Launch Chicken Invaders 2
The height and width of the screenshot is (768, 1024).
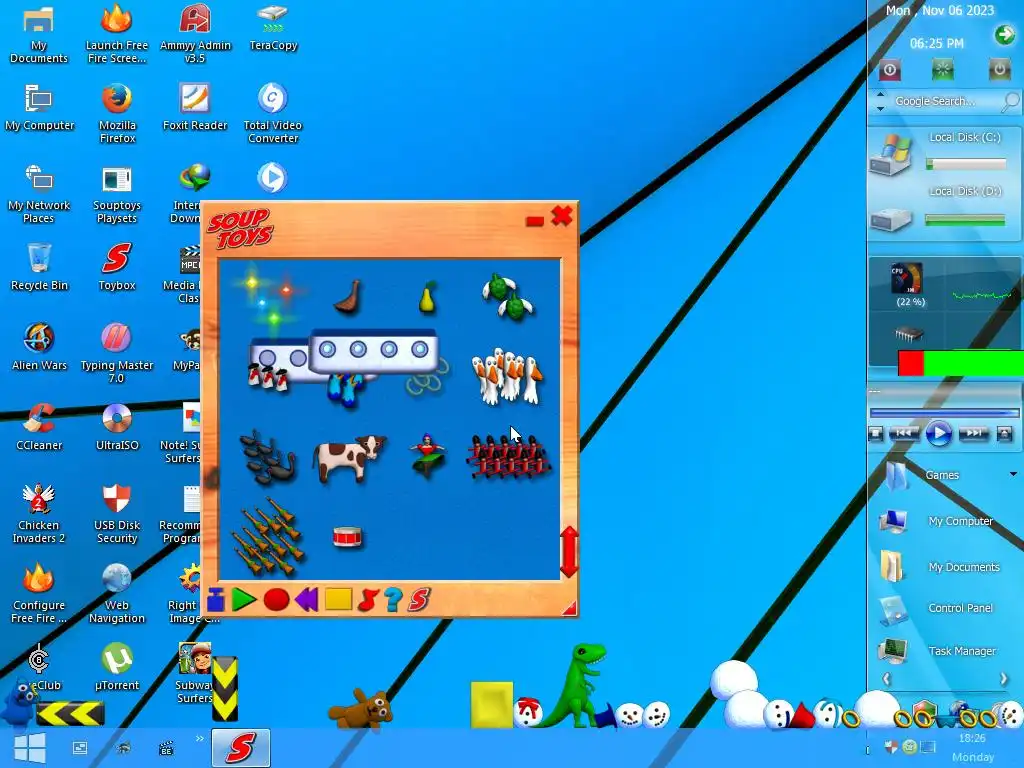point(39,515)
